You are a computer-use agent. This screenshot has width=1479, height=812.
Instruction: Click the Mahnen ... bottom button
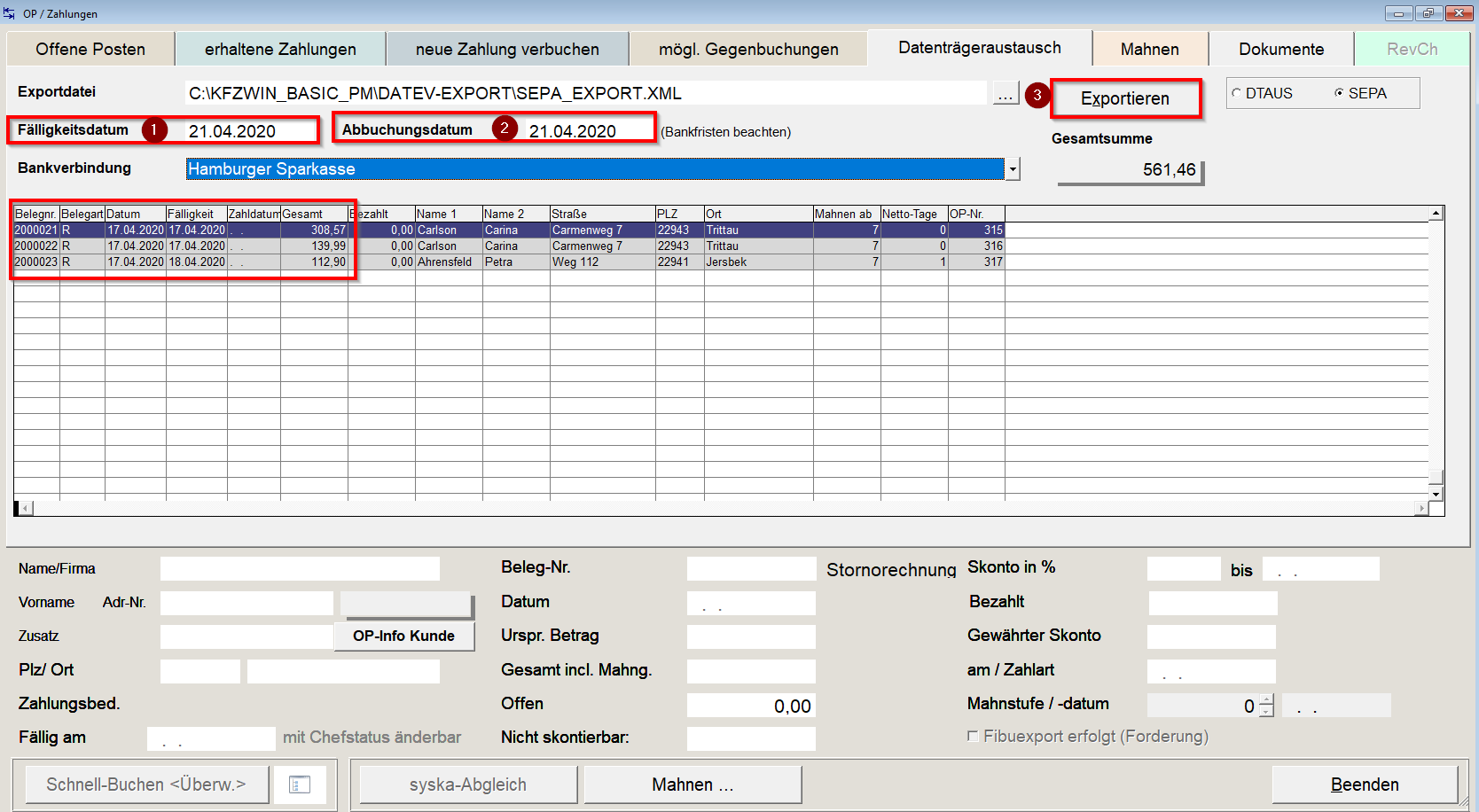[x=693, y=785]
